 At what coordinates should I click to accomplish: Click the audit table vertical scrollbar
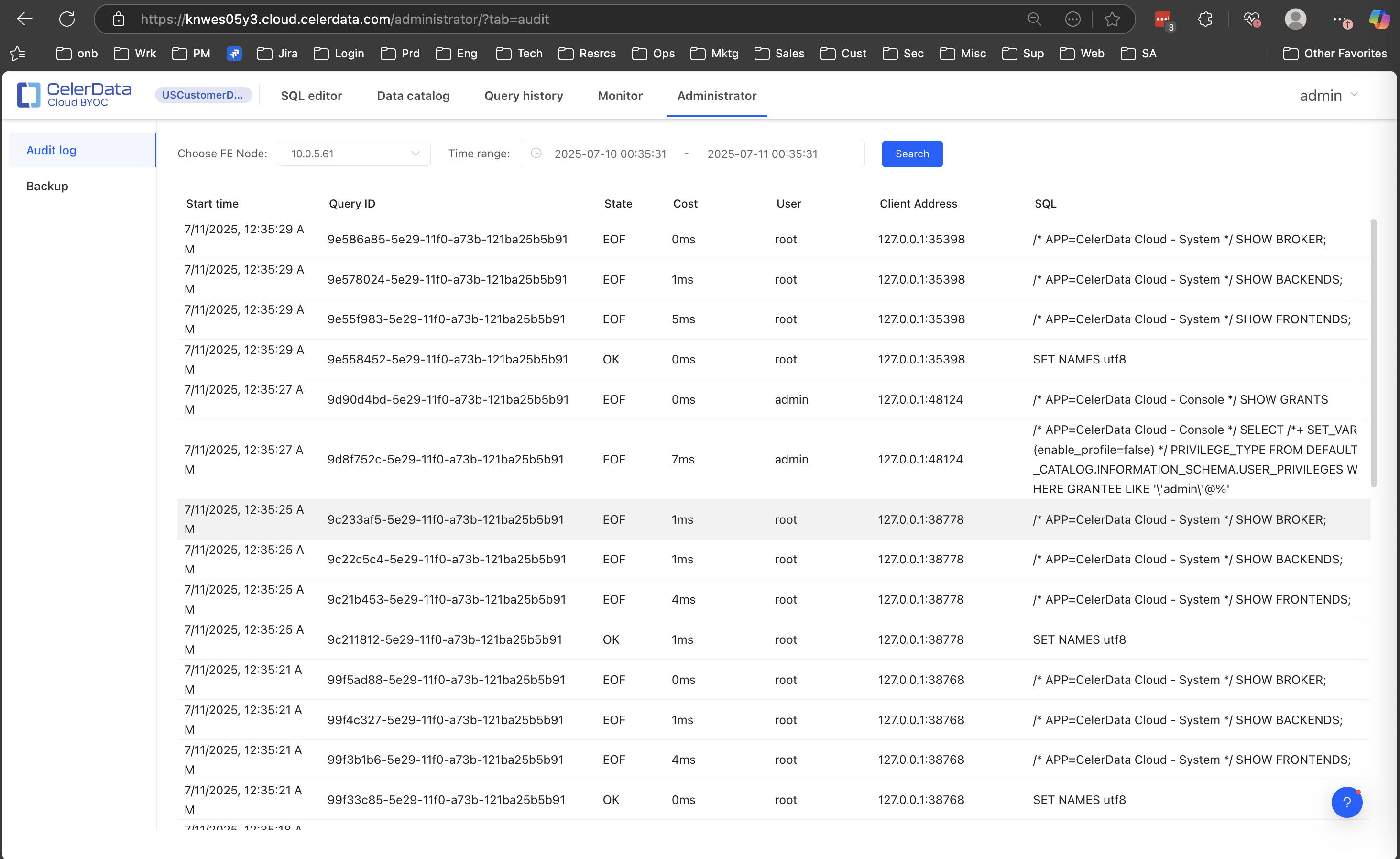pyautogui.click(x=1373, y=352)
